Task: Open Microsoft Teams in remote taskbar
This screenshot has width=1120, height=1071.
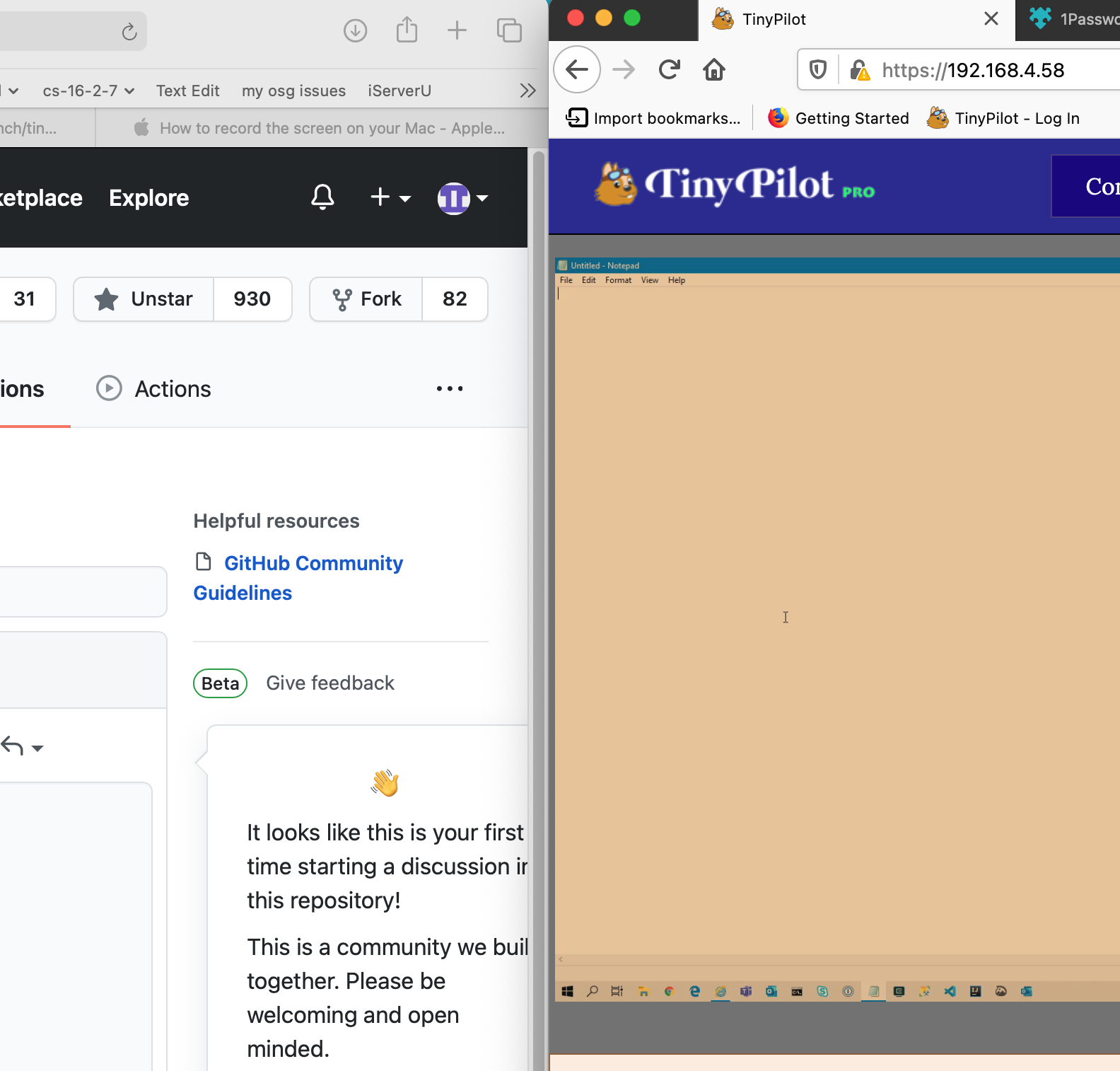Action: 745,991
